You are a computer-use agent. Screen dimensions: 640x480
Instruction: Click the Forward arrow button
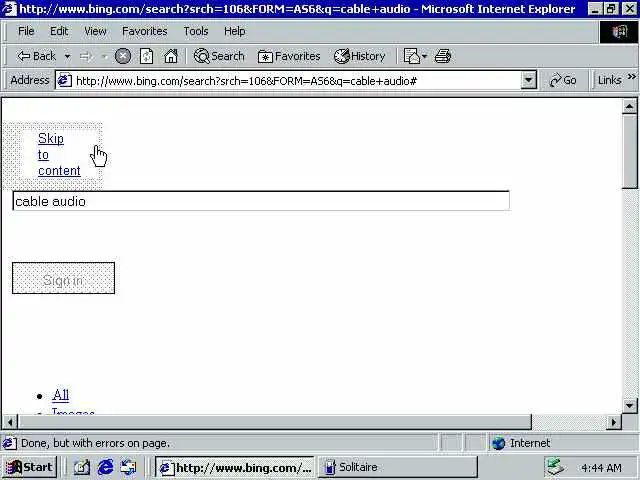[x=86, y=56]
